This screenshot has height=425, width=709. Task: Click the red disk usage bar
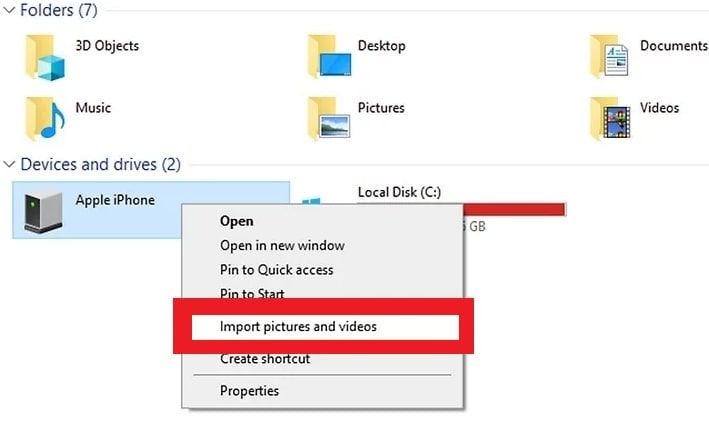[x=514, y=209]
